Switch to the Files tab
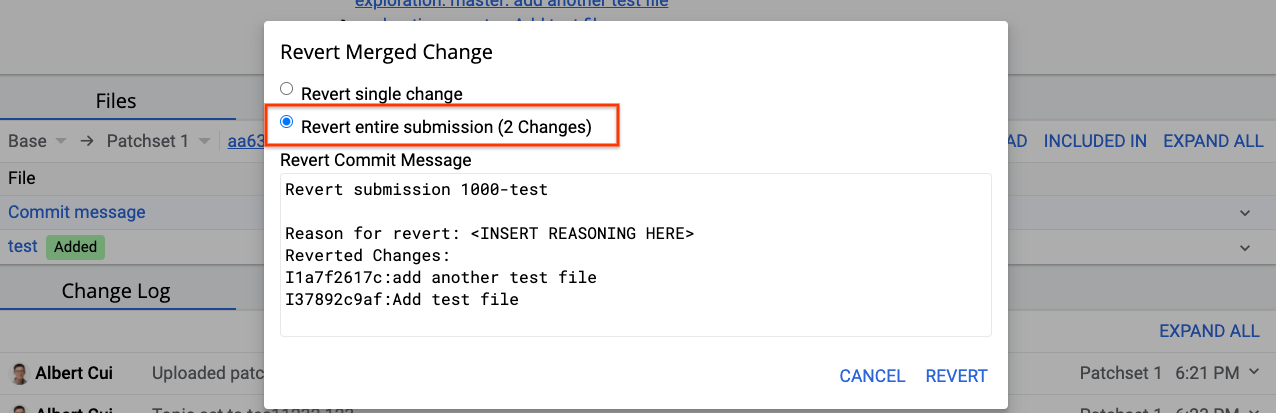The height and width of the screenshot is (416, 1276). [116, 101]
